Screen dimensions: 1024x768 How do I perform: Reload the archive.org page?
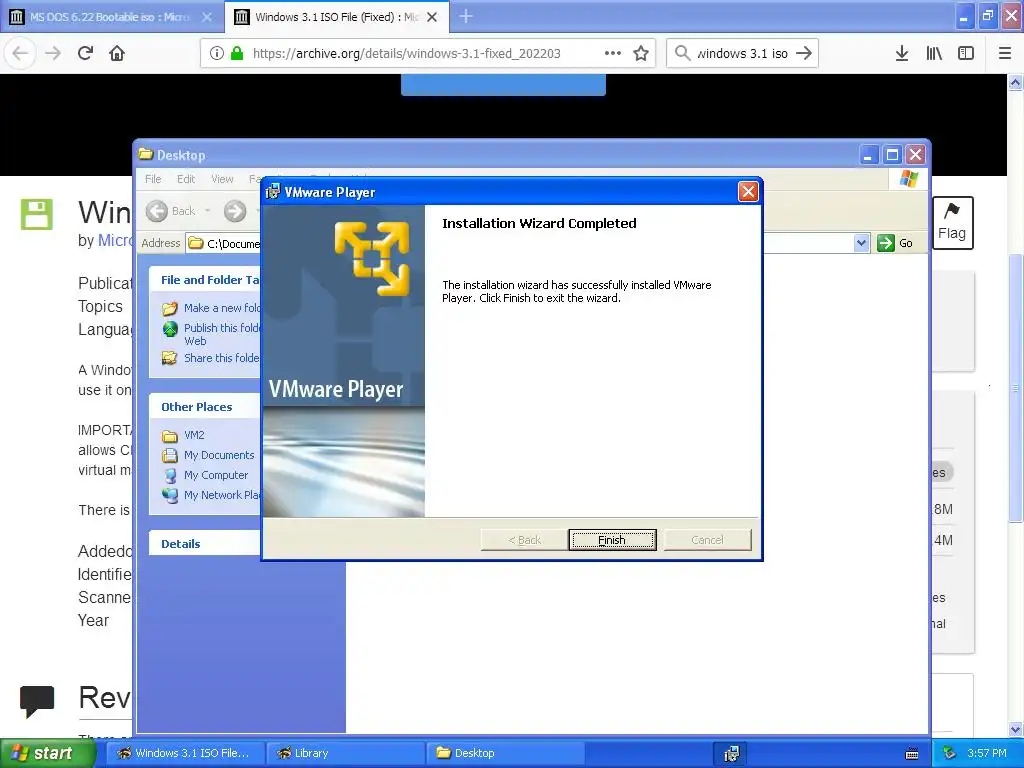point(86,54)
